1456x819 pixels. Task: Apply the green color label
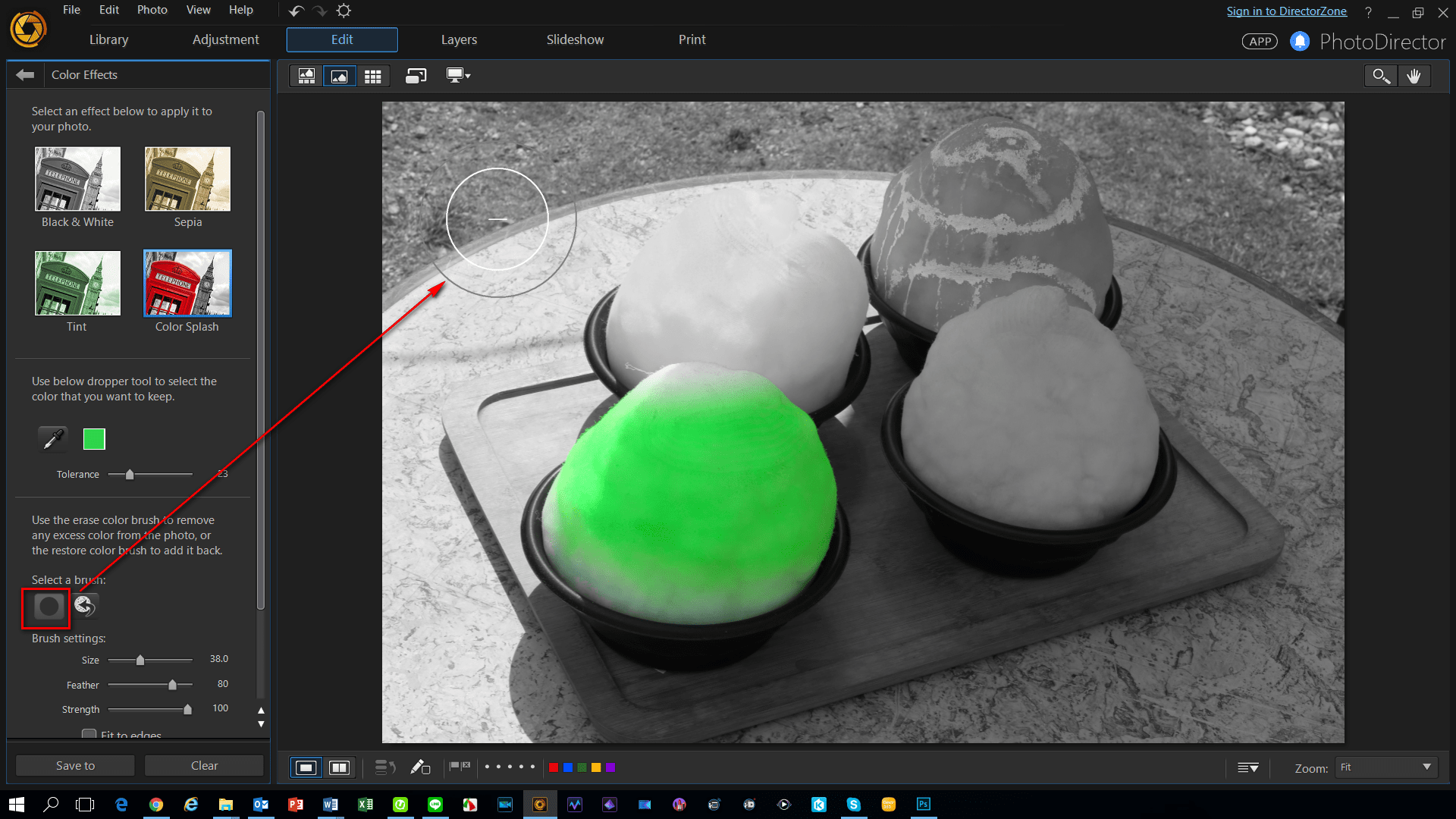pyautogui.click(x=582, y=767)
